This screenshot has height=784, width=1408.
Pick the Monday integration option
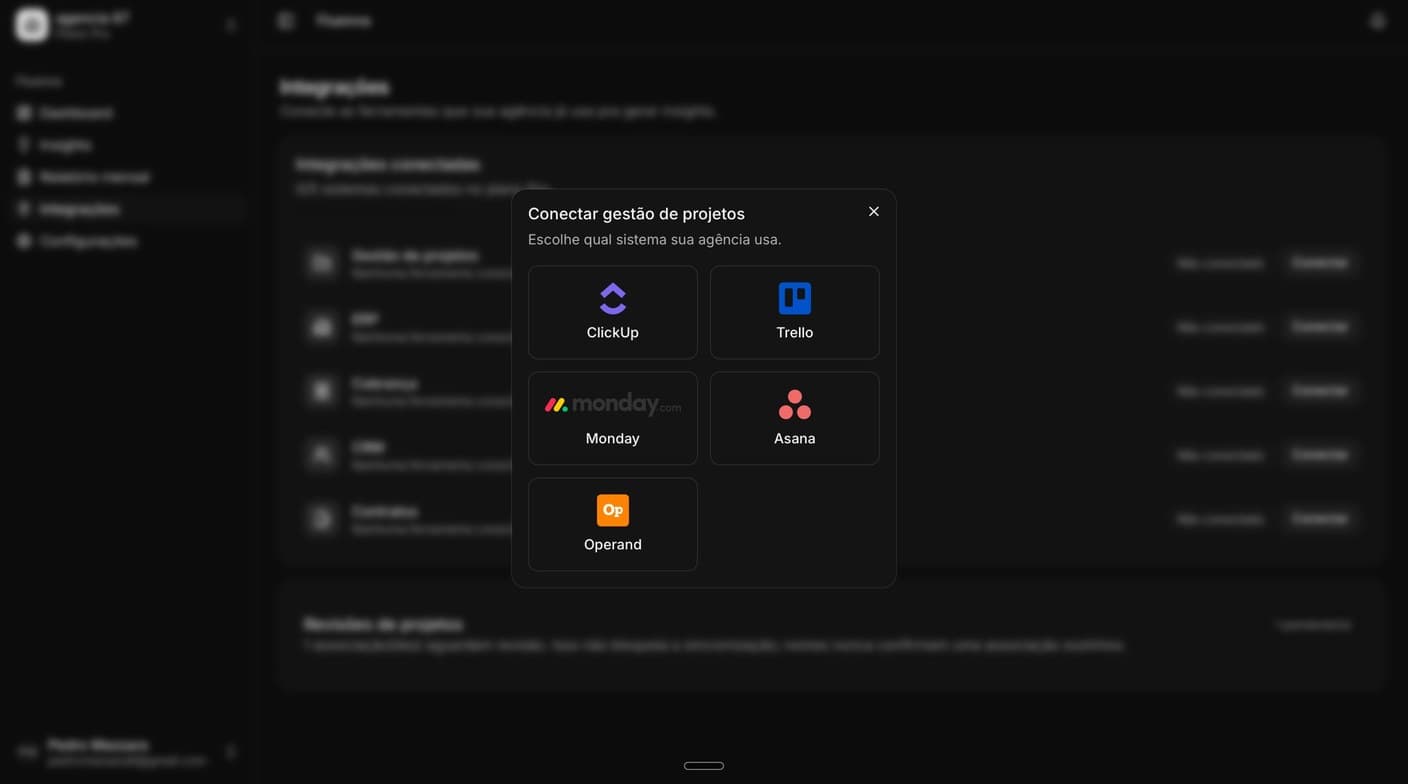(x=613, y=418)
